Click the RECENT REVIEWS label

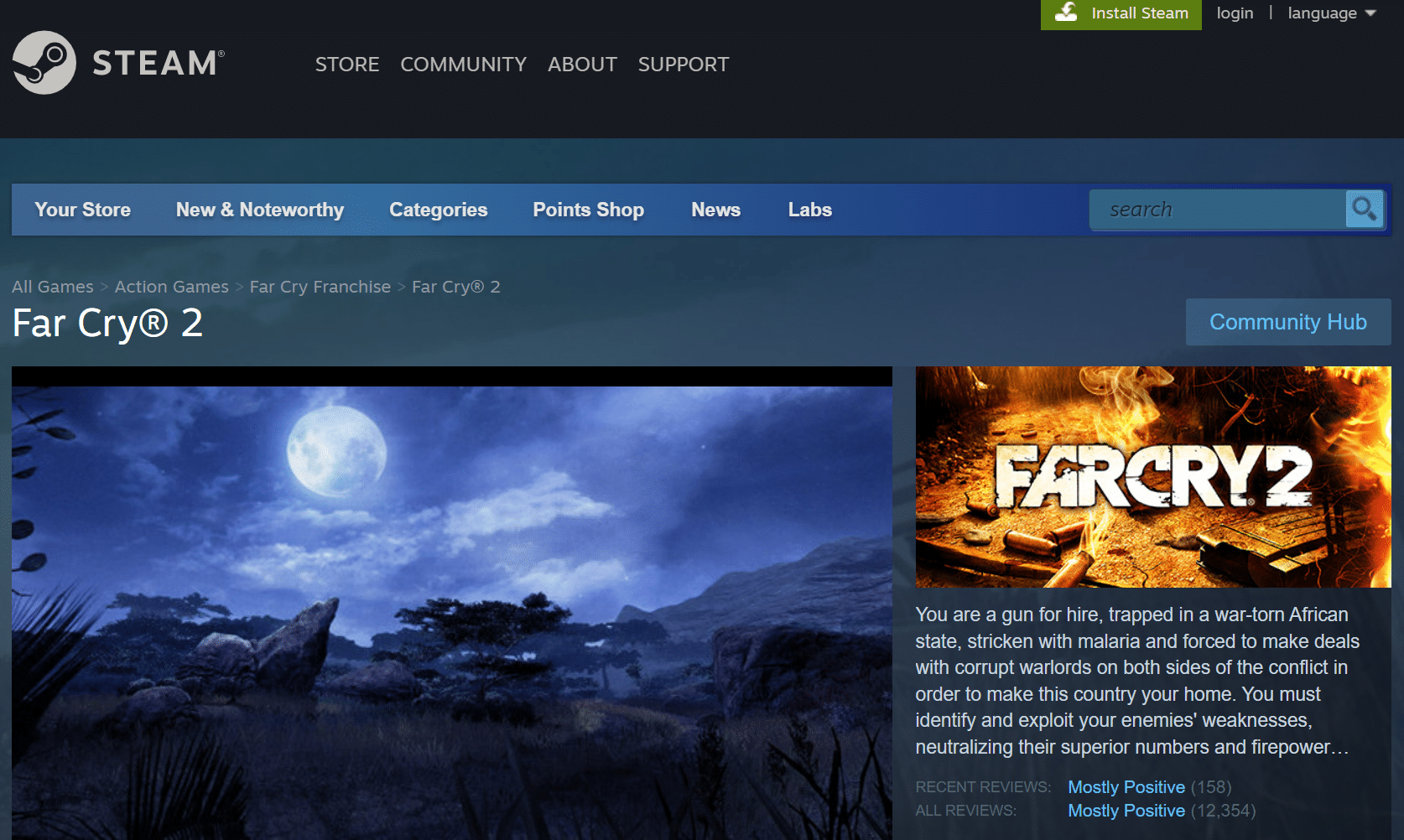983,787
